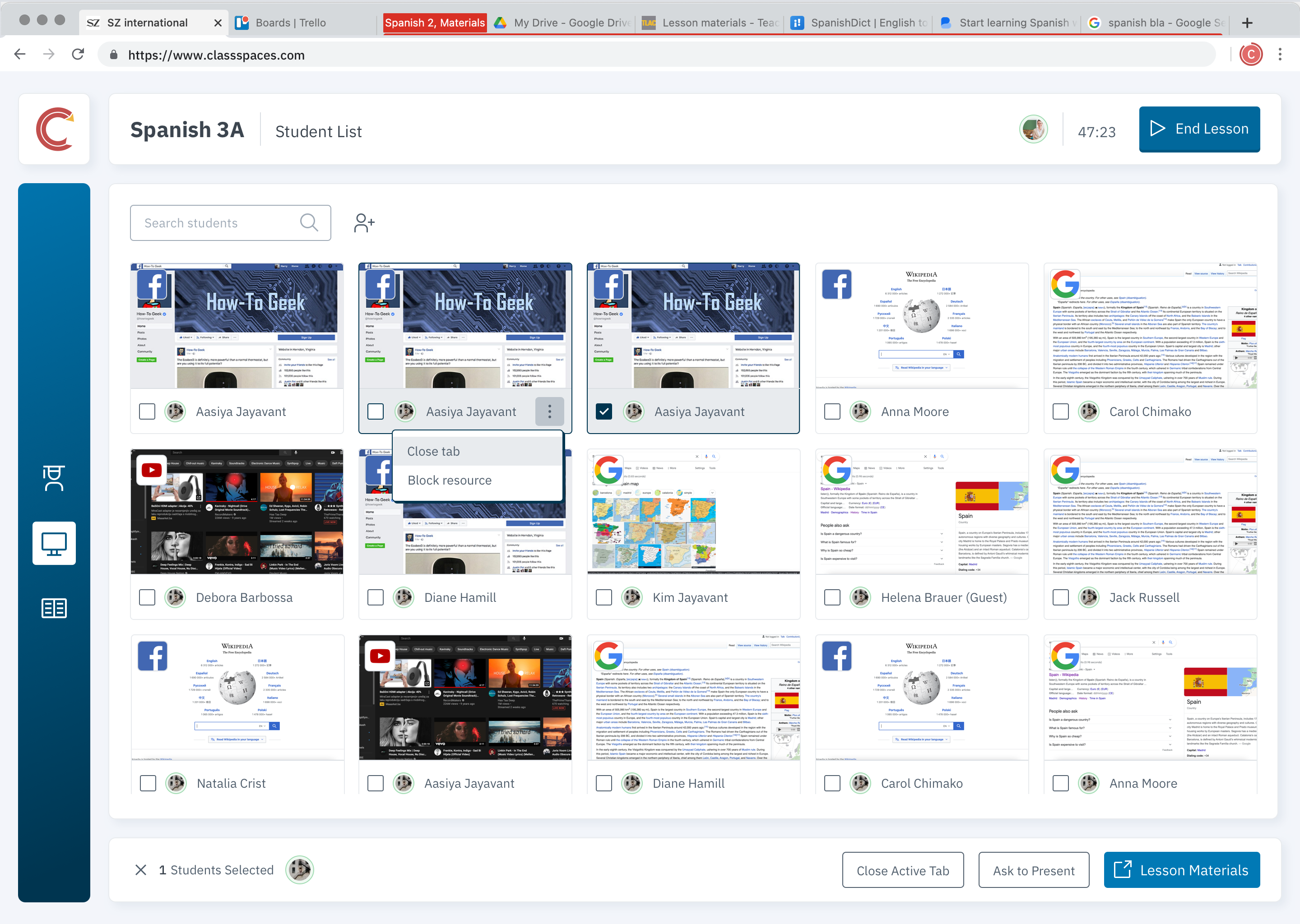Click the site lock icon in address bar

tap(113, 55)
